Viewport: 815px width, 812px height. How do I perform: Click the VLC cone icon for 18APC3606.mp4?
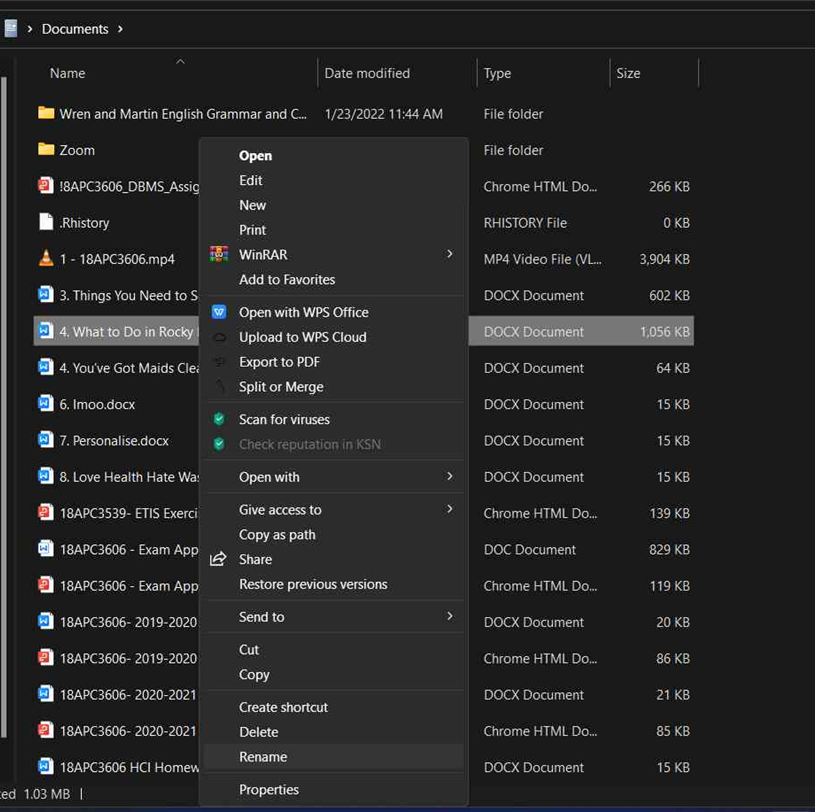[46, 259]
